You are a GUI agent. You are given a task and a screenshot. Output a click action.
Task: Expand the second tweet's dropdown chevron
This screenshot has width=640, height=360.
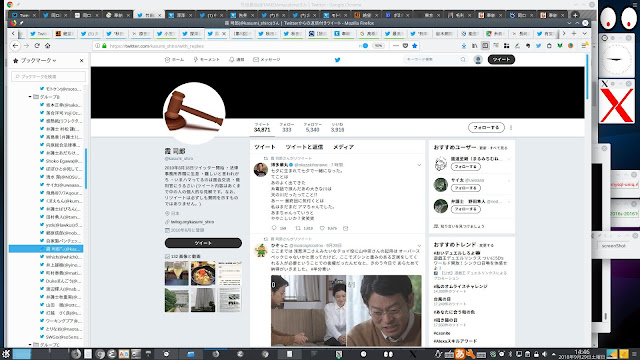[419, 246]
